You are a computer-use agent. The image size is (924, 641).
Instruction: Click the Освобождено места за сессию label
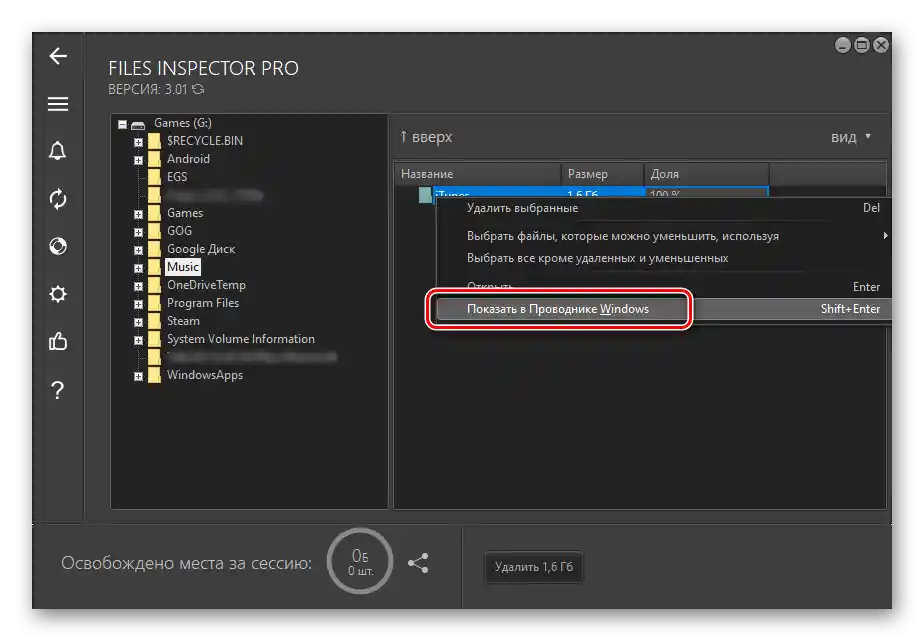coord(186,563)
